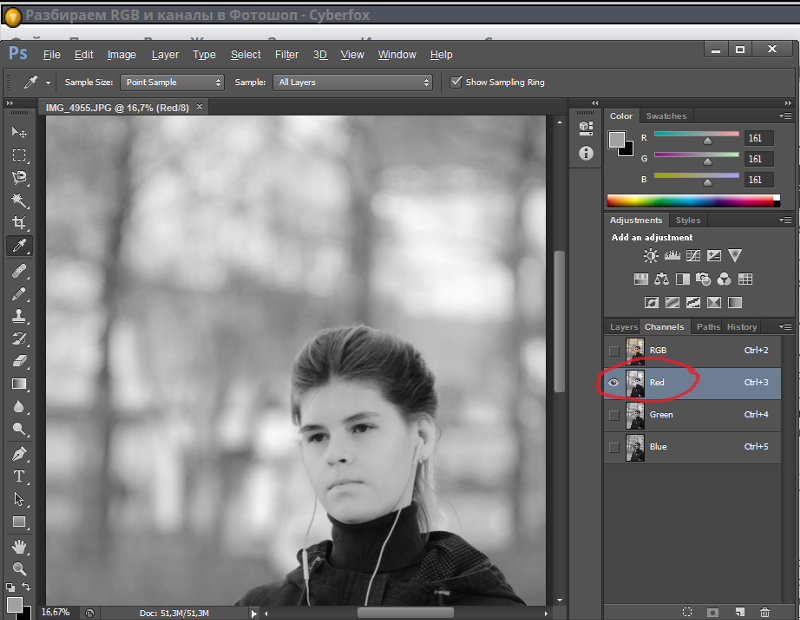Select the Zoom tool magnifier
800x620 pixels.
click(x=19, y=568)
